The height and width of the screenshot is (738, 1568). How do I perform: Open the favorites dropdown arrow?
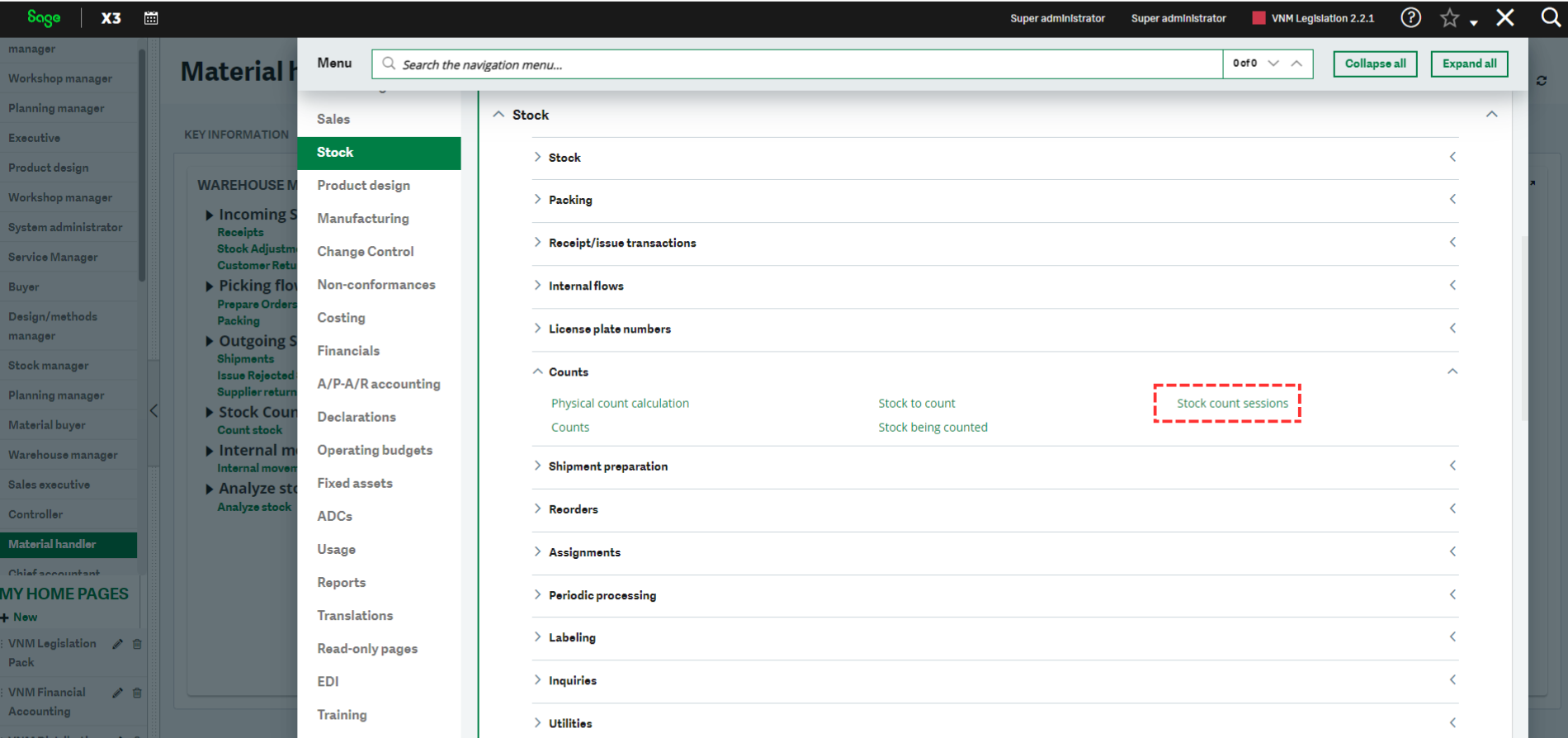[1474, 22]
